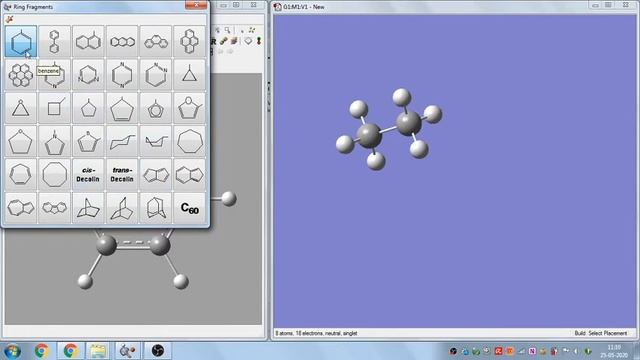Screen dimensions: 640x360
Task: Click the diamond-shaped icon in the main toolbar
Action: (x=248, y=41)
